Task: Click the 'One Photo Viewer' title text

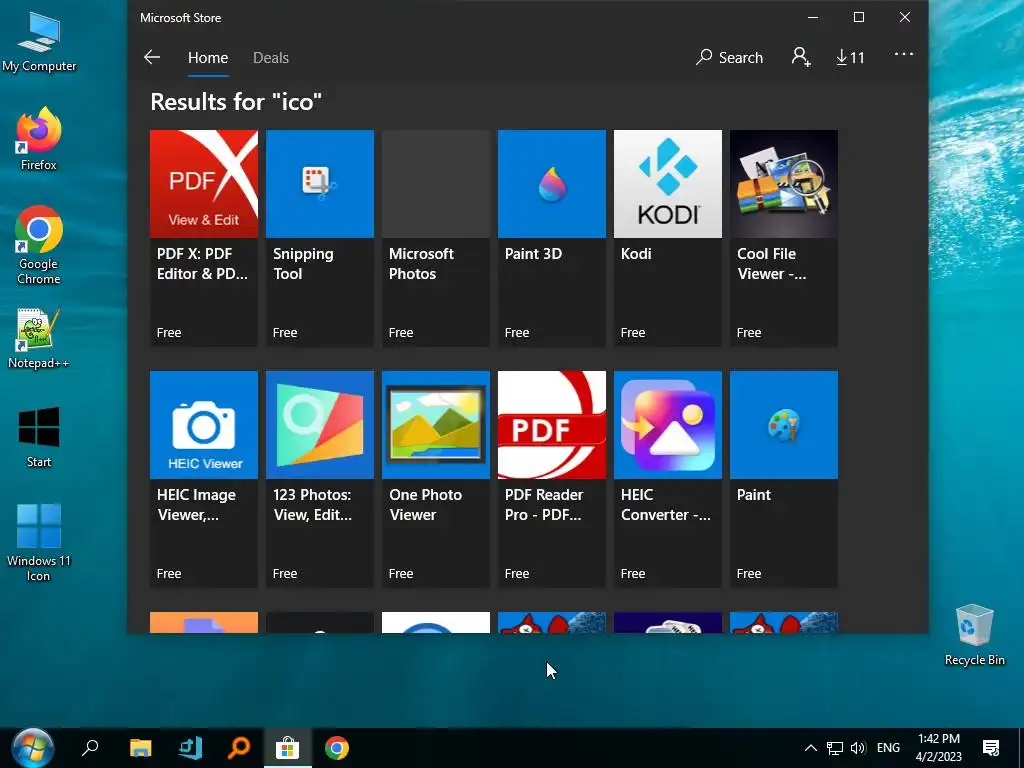Action: point(425,505)
